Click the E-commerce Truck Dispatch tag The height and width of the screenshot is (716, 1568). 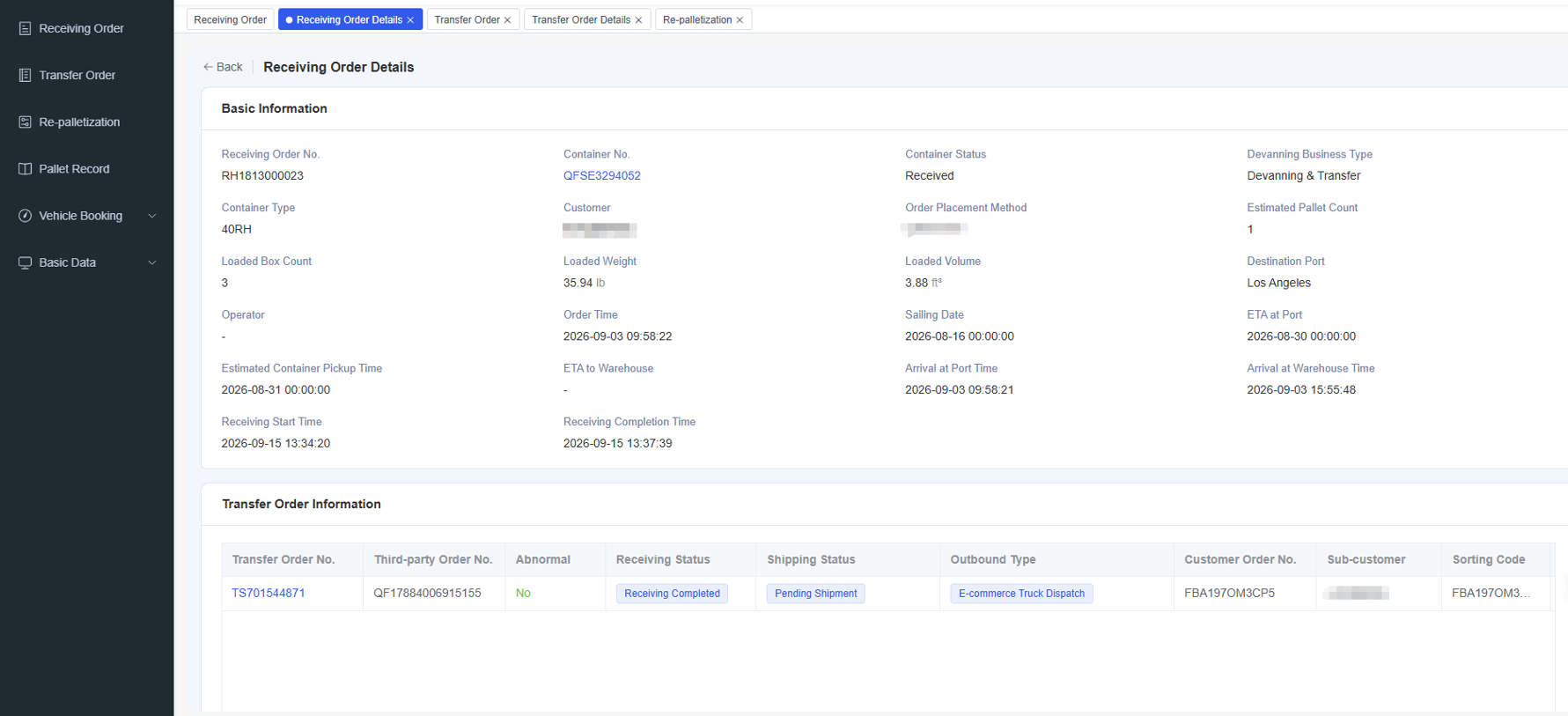pyautogui.click(x=1021, y=594)
